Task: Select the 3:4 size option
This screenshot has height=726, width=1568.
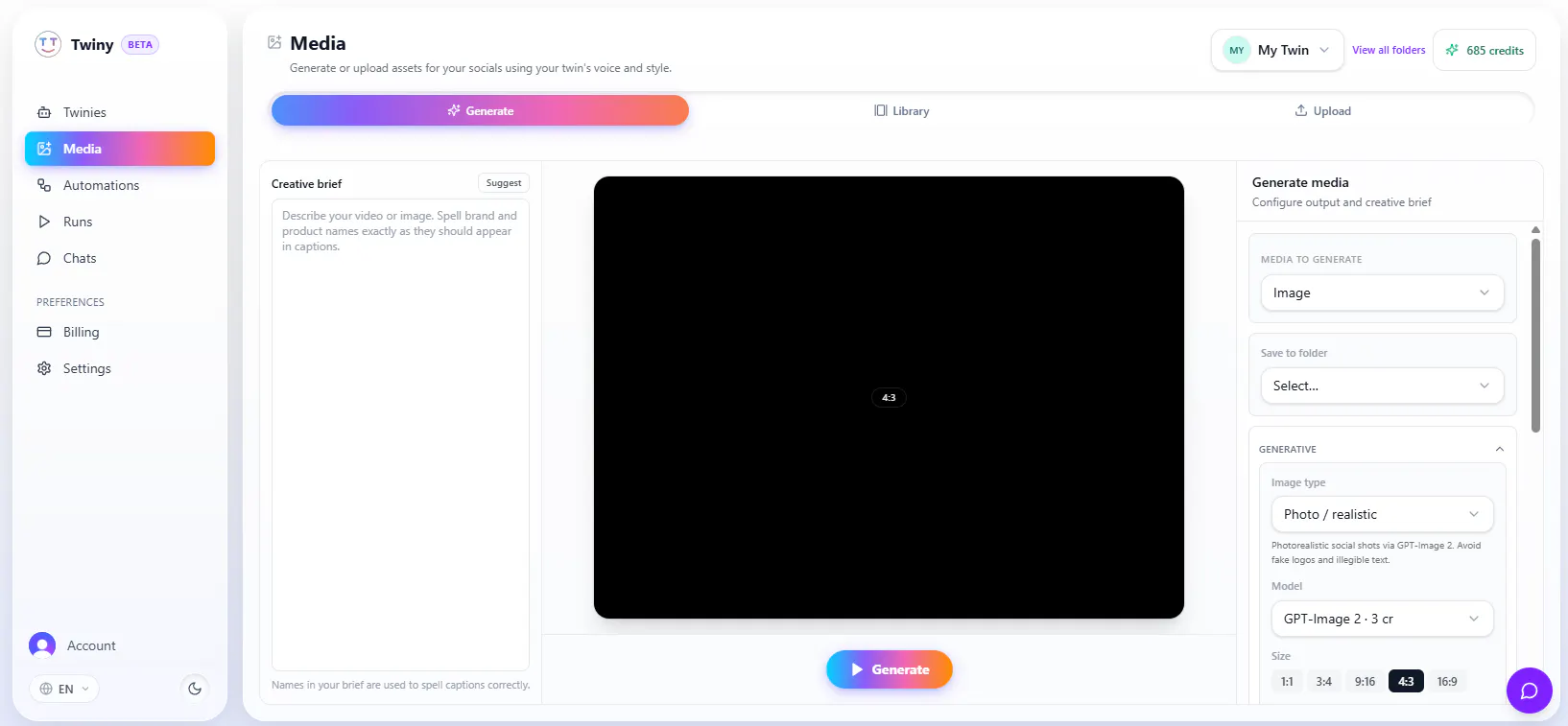Action: (x=1323, y=682)
